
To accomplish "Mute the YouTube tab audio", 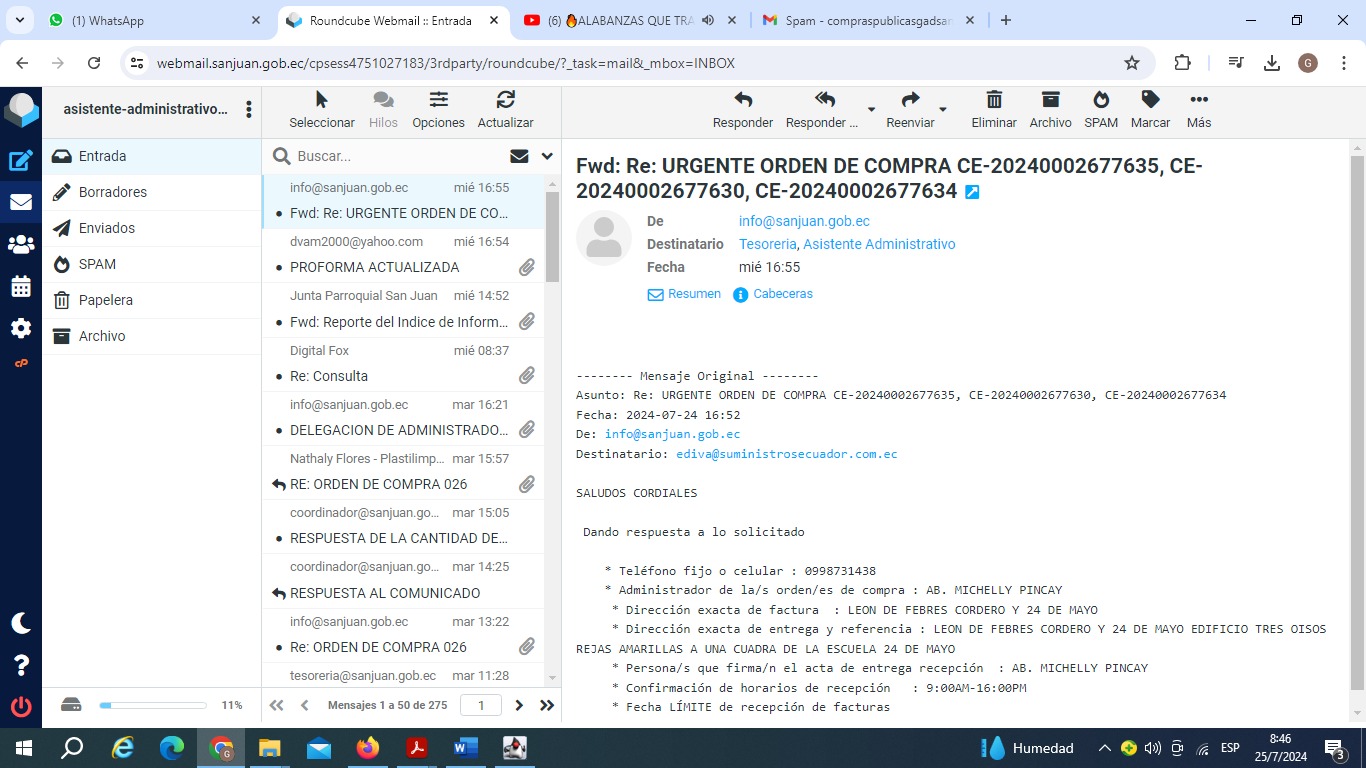I will pyautogui.click(x=708, y=20).
